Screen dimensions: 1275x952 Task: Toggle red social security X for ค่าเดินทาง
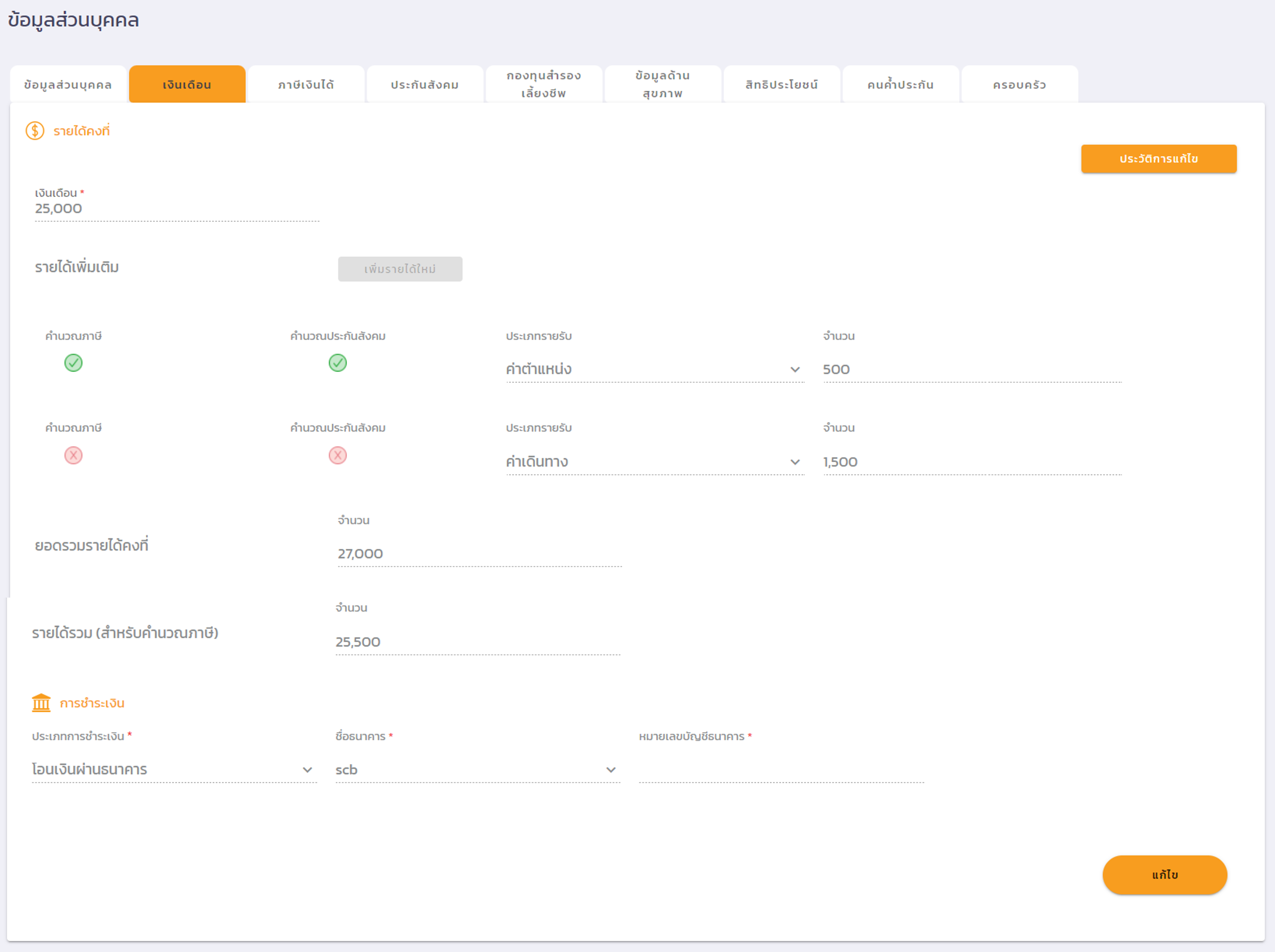pos(338,455)
